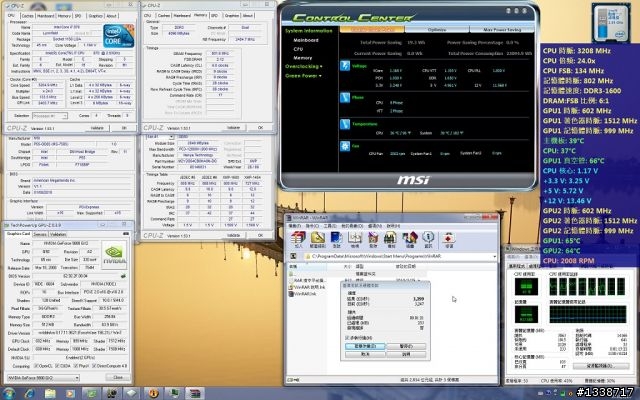This screenshot has height=400, width=640.
Task: Switch to the Validation tab in GPU-Z
Action: coord(58,234)
